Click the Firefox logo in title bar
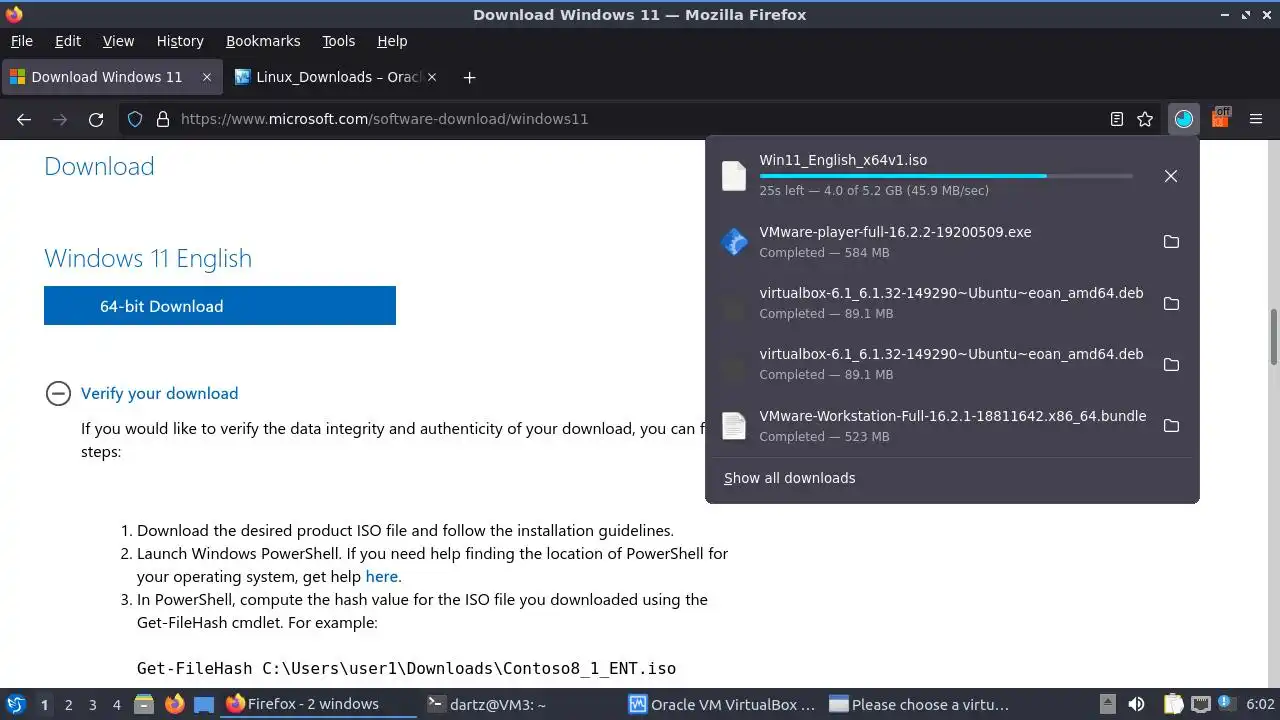Screen dimensions: 1280x720 14,14
